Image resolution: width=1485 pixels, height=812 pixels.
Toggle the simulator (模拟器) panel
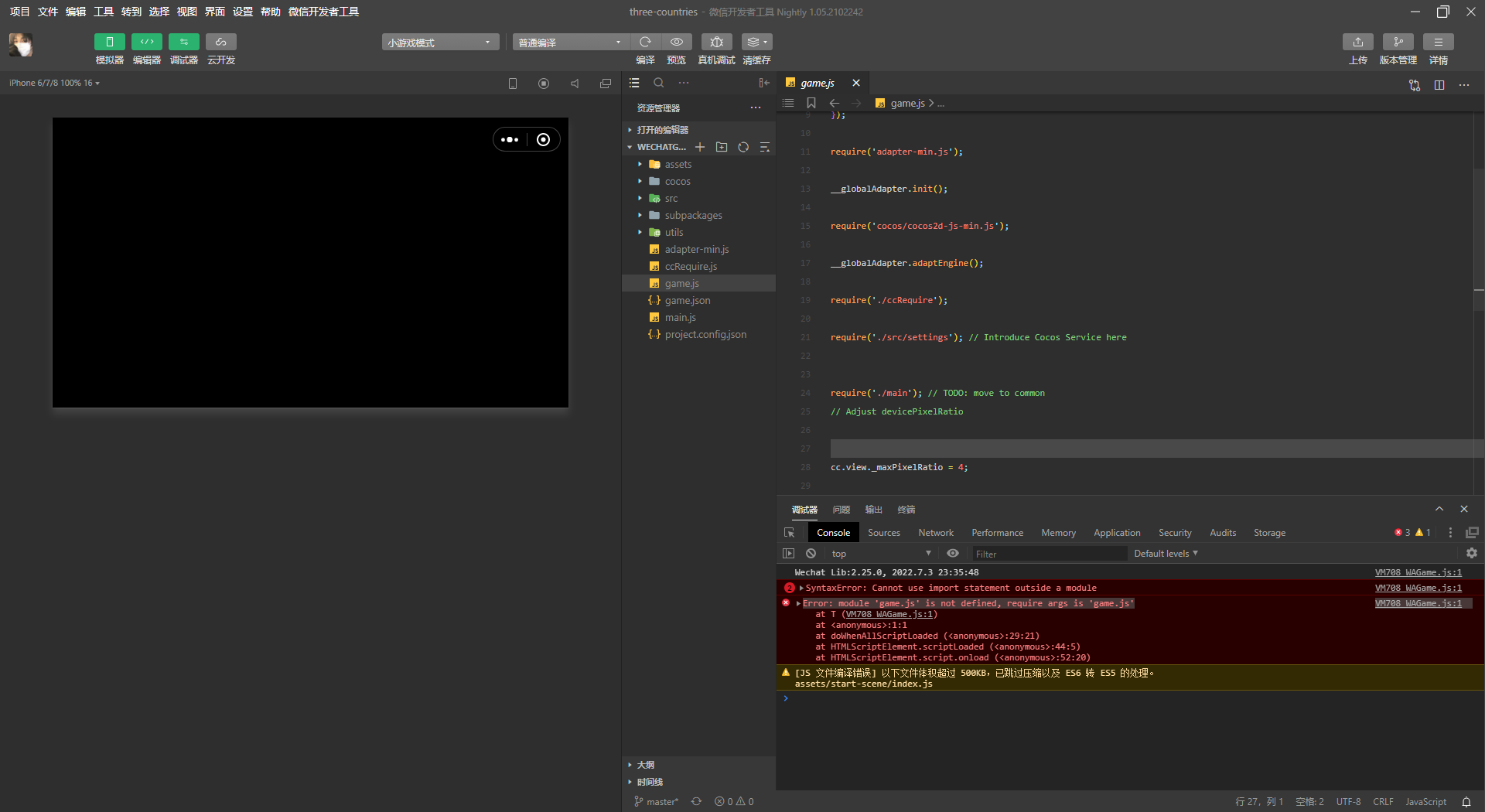[x=109, y=42]
